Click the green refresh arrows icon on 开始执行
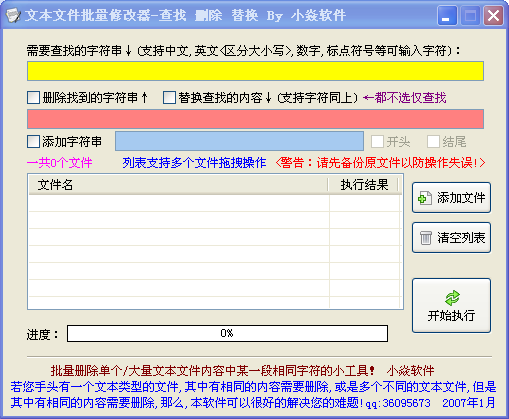This screenshot has height=419, width=509. [x=452, y=298]
